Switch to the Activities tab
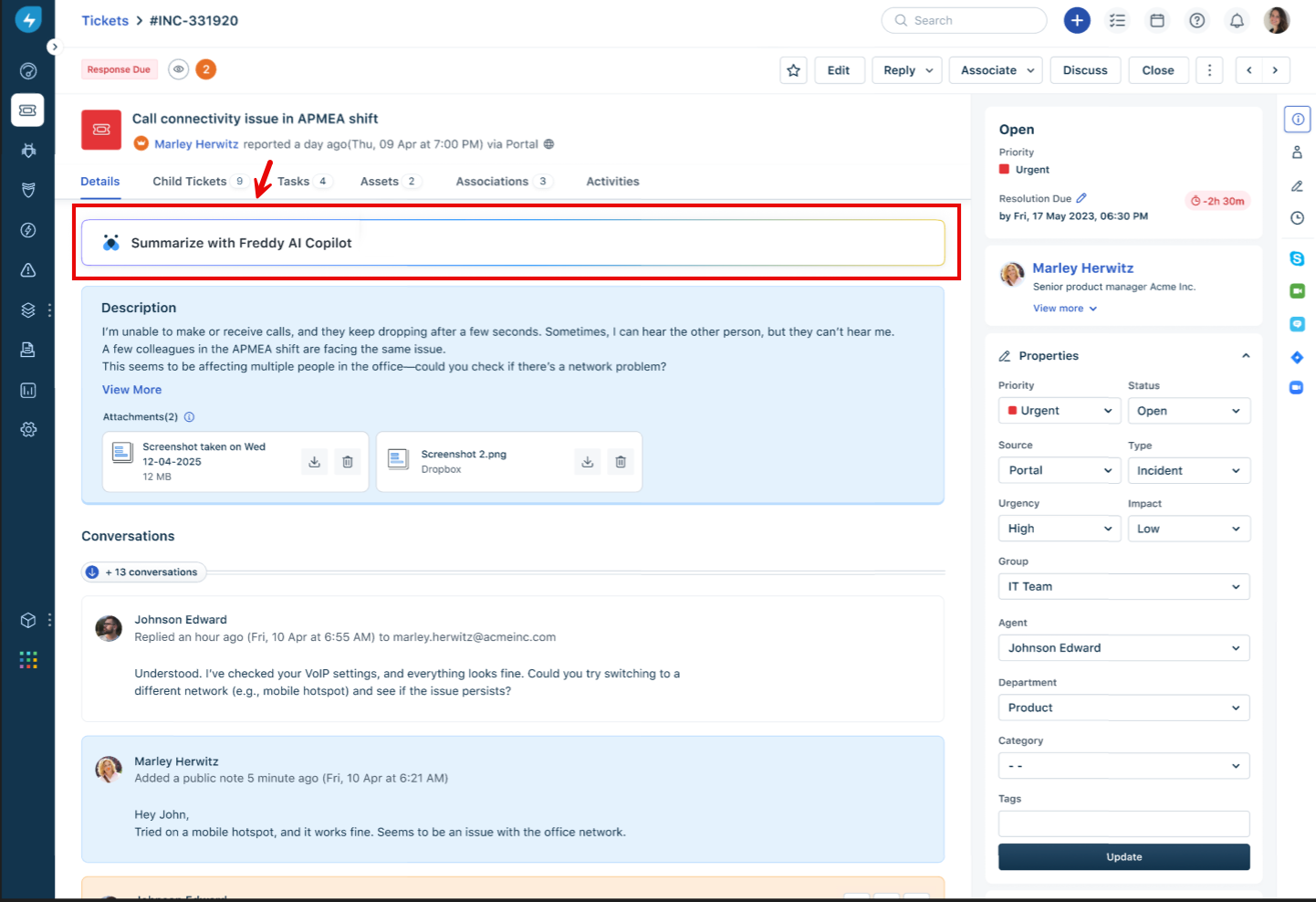Image resolution: width=1316 pixels, height=902 pixels. point(612,182)
